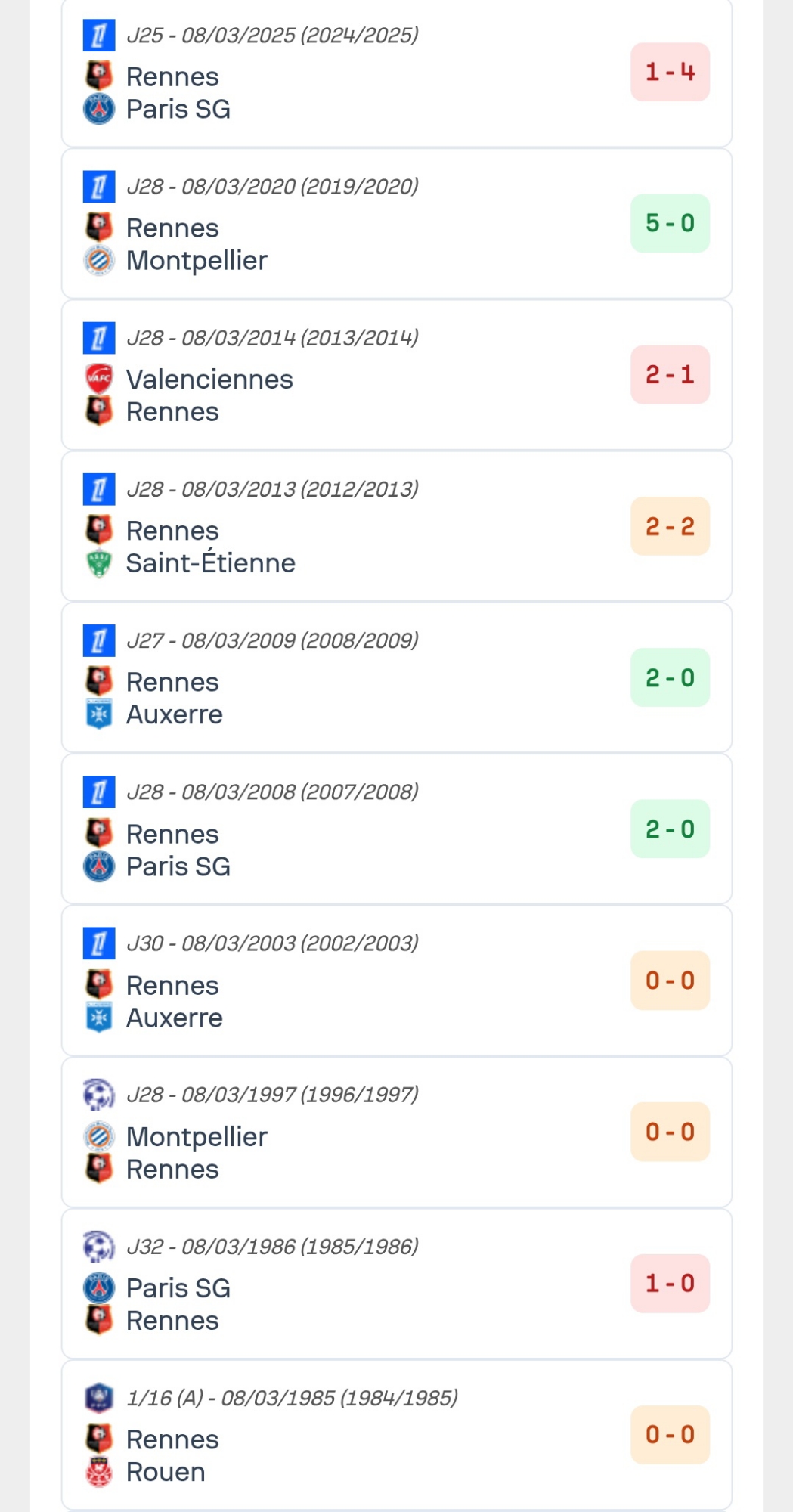Click the Paris SG crest in the 2025 match
The image size is (793, 1512).
[99, 109]
